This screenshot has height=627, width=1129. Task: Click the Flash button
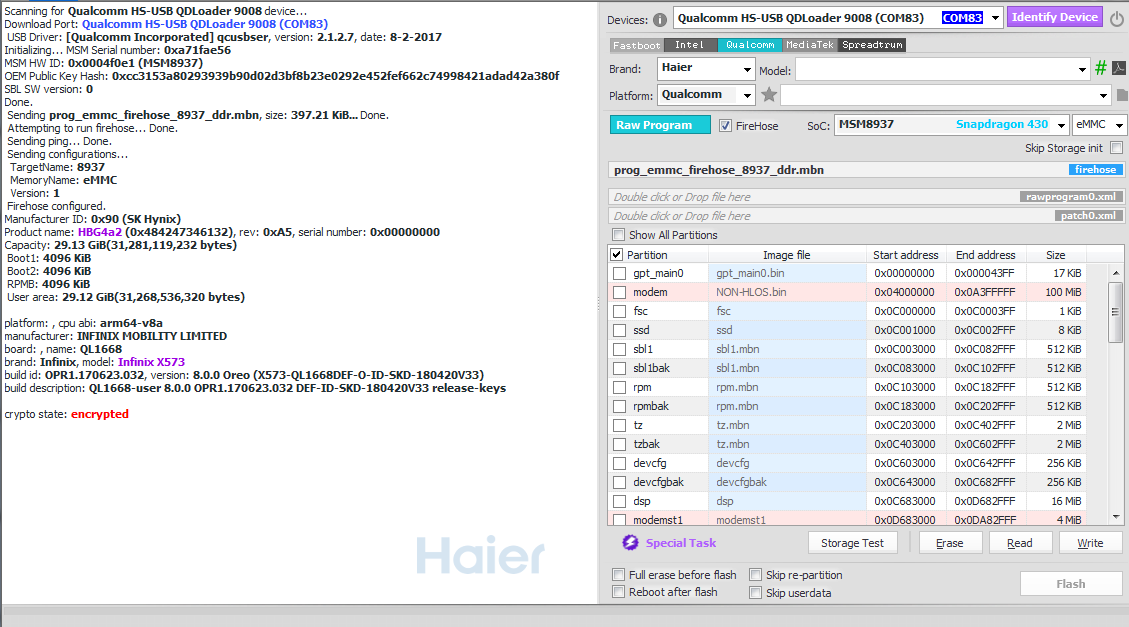1071,584
